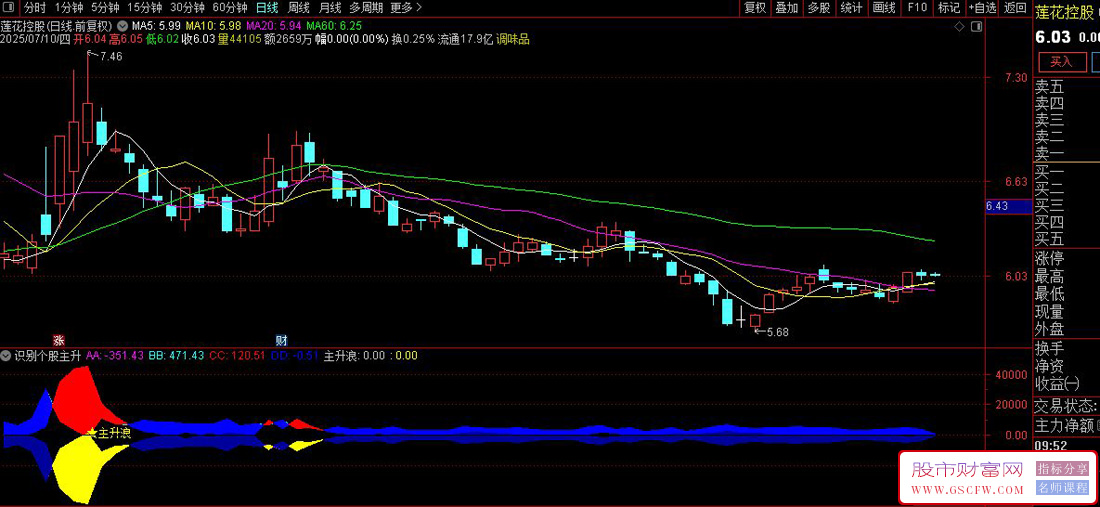The height and width of the screenshot is (507, 1100).
Task: Click the red 涨 event marker
Action: (60, 340)
